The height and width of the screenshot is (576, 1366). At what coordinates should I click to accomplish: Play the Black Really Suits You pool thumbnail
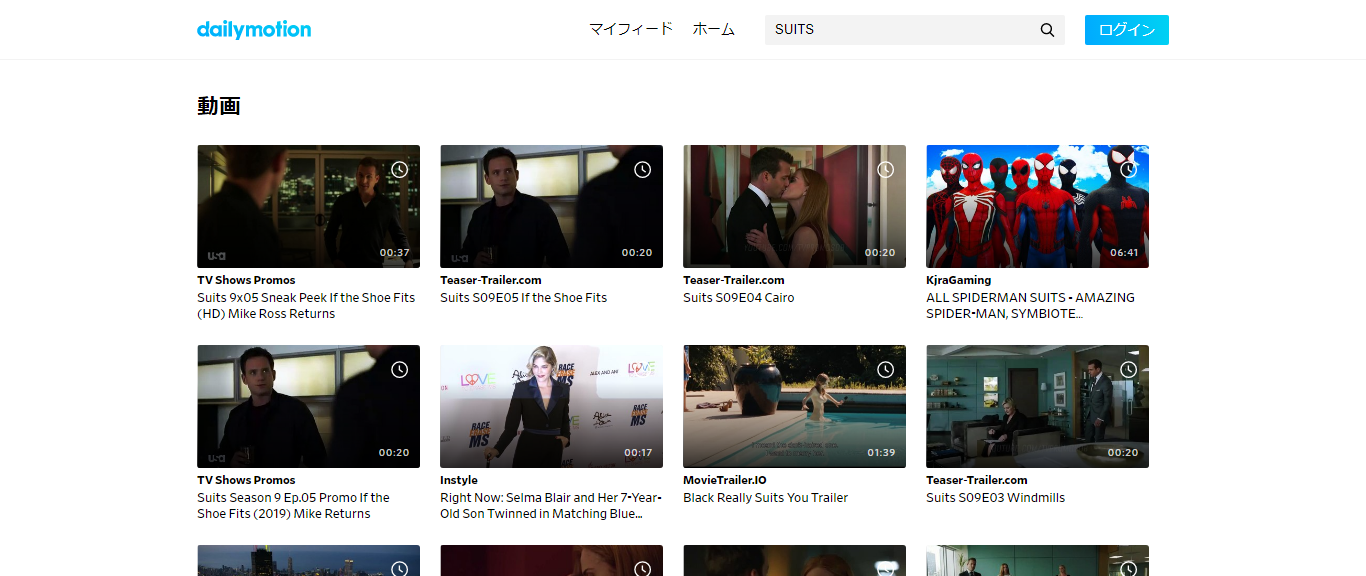pyautogui.click(x=794, y=406)
